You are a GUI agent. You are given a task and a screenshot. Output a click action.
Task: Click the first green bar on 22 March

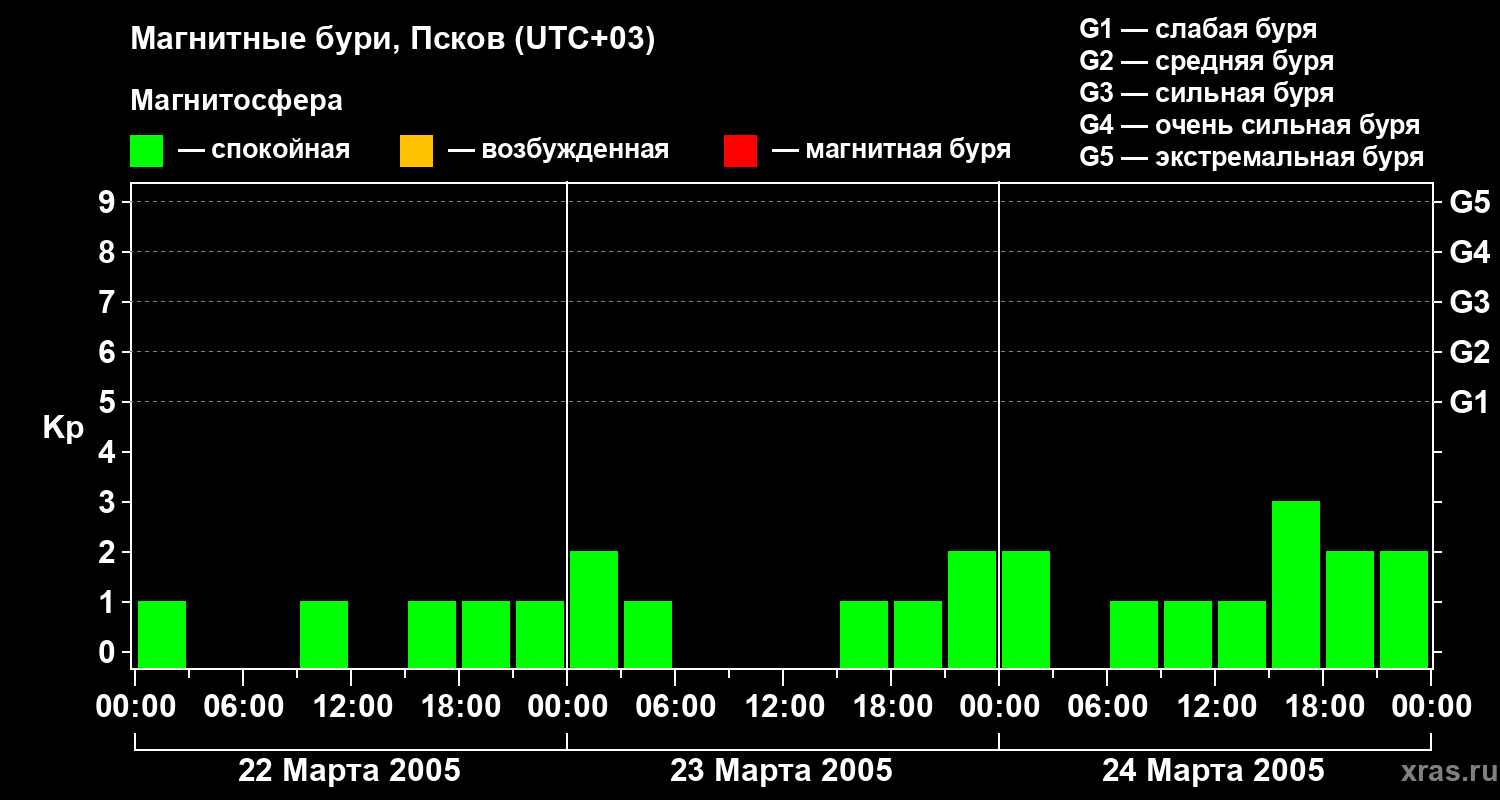[162, 634]
